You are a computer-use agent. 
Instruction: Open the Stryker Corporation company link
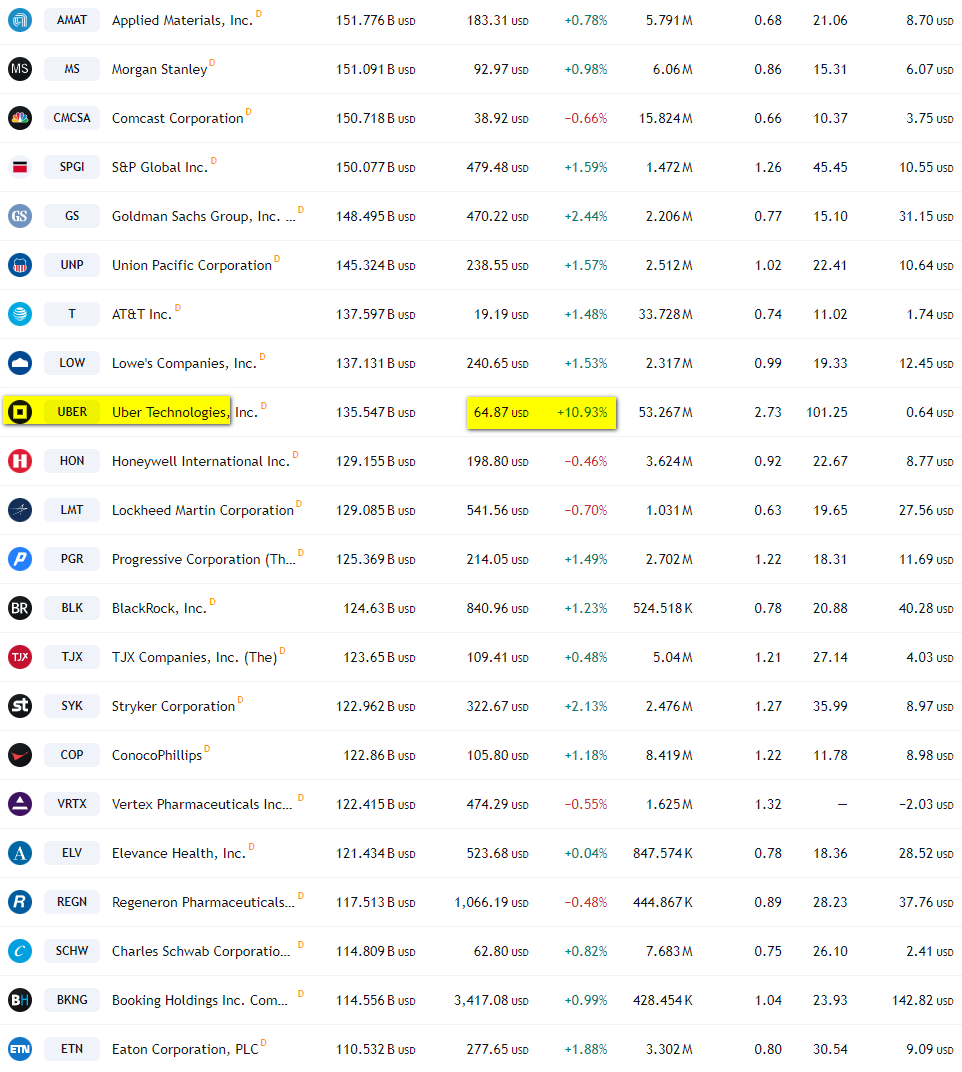point(174,706)
